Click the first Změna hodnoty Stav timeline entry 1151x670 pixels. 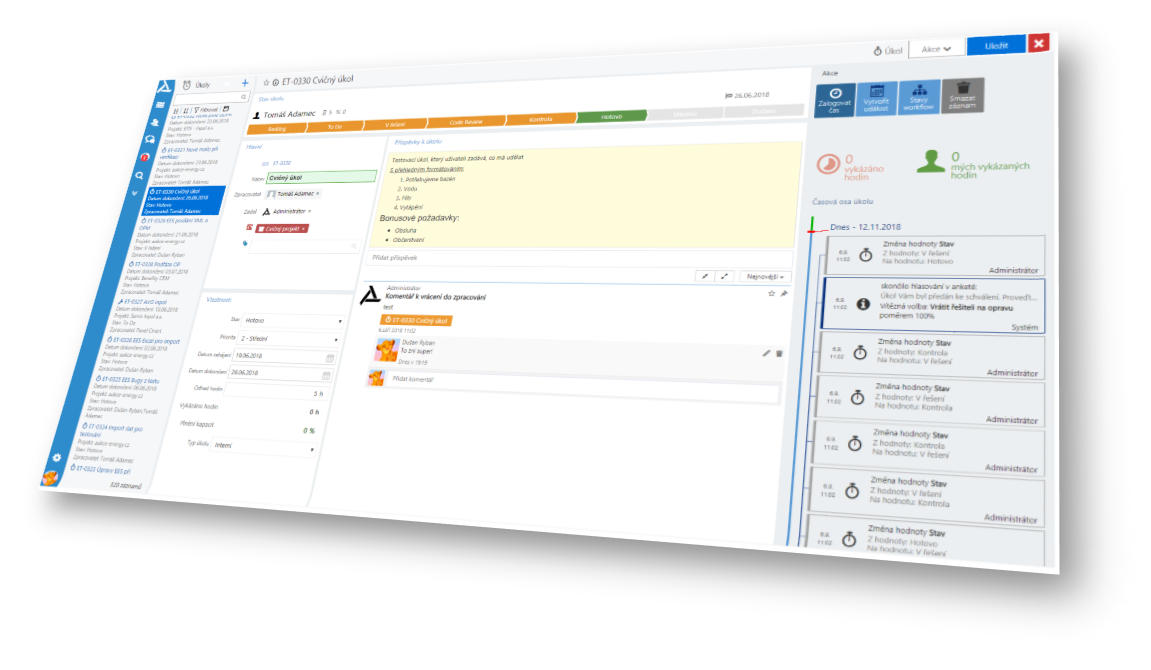934,255
